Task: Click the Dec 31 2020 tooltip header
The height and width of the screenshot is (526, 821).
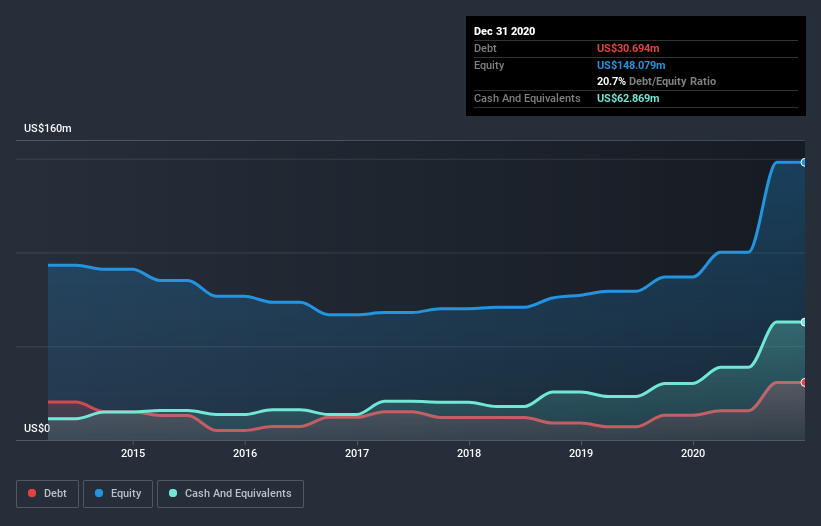Action: (504, 31)
